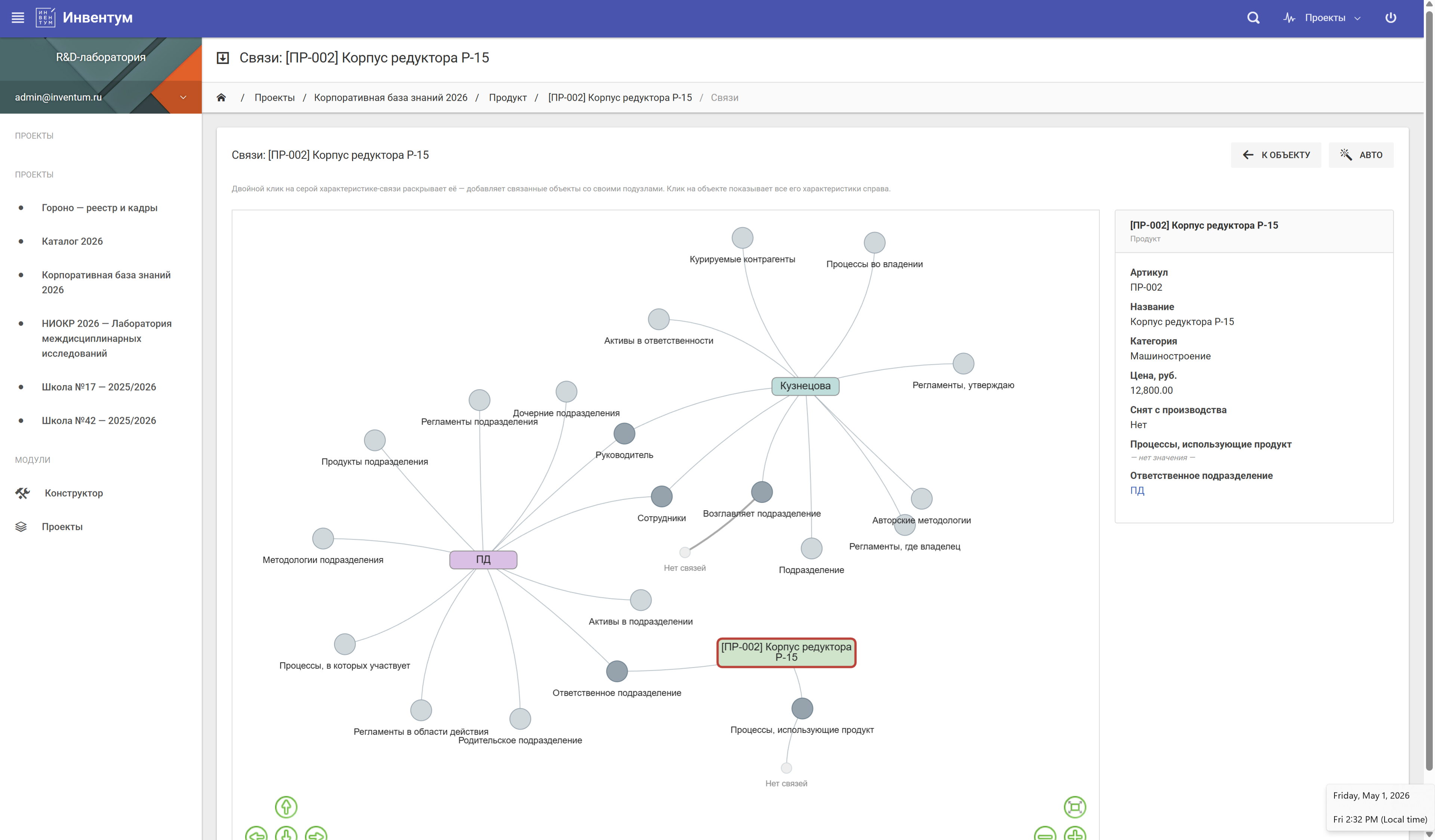Open the [ПР-002] Корпус редуктора Р-15 breadcrumb
This screenshot has width=1435, height=840.
click(x=620, y=97)
